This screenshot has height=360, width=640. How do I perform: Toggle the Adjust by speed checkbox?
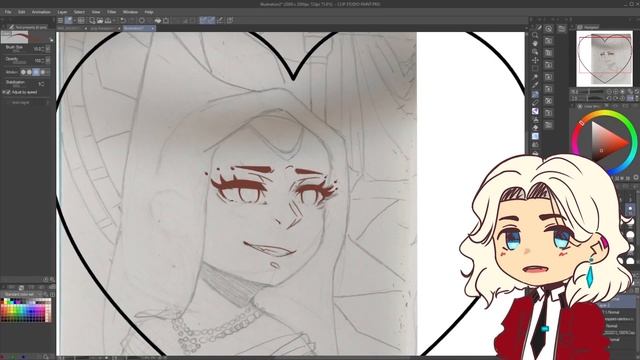8,93
